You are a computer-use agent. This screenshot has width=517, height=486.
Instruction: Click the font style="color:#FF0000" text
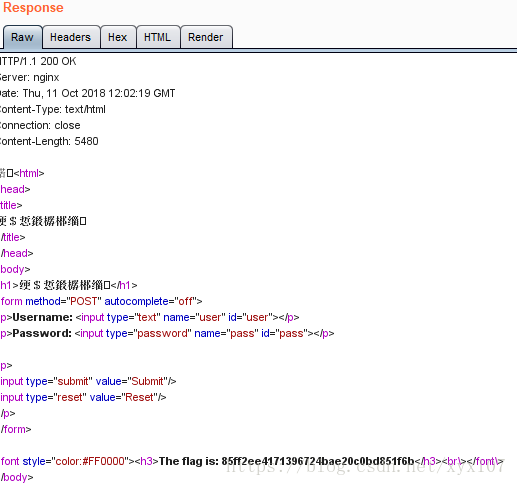65,461
